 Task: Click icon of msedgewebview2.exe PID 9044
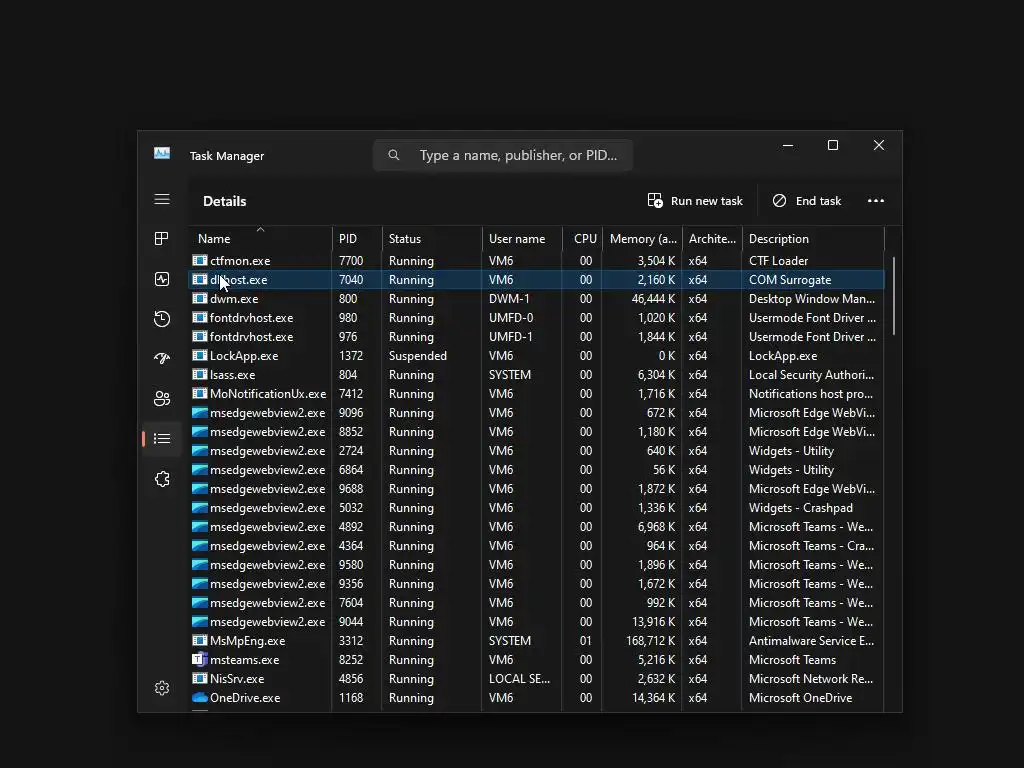[x=200, y=622]
